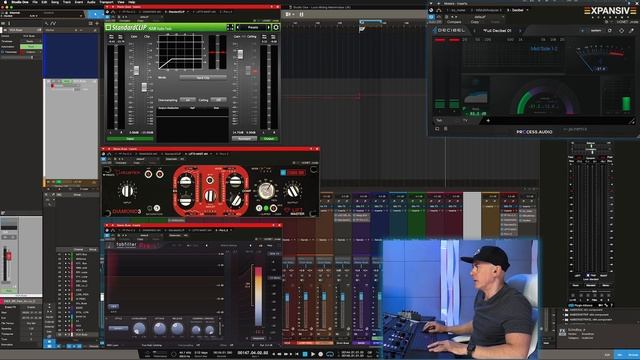Image resolution: width=640 pixels, height=360 pixels.
Task: Click the center knob in red LIFT panel
Action: tap(210, 196)
